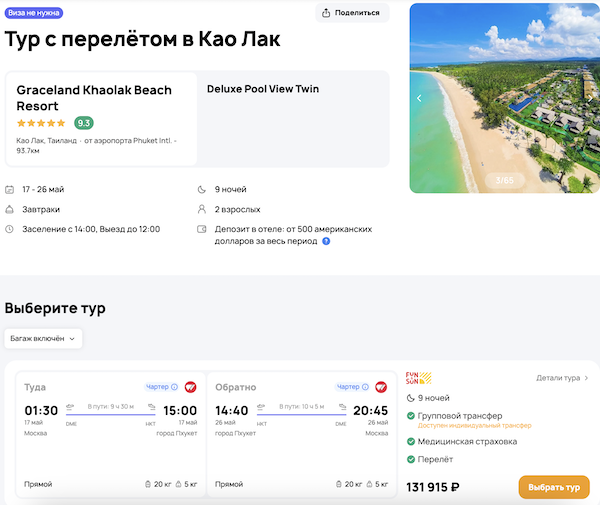600x505 pixels.
Task: Select the Deluxe Pool View Twin room
Action: (263, 89)
